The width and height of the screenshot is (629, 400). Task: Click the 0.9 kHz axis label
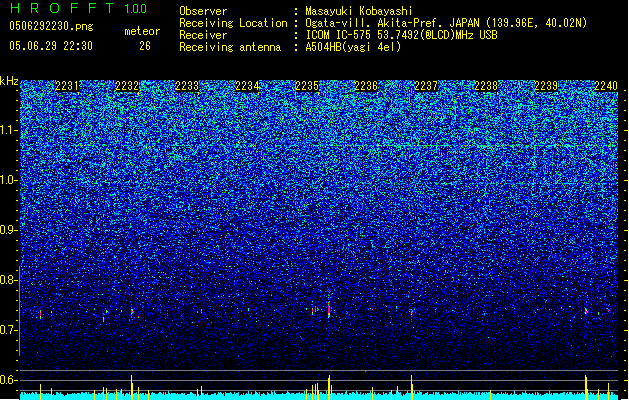tap(9, 230)
